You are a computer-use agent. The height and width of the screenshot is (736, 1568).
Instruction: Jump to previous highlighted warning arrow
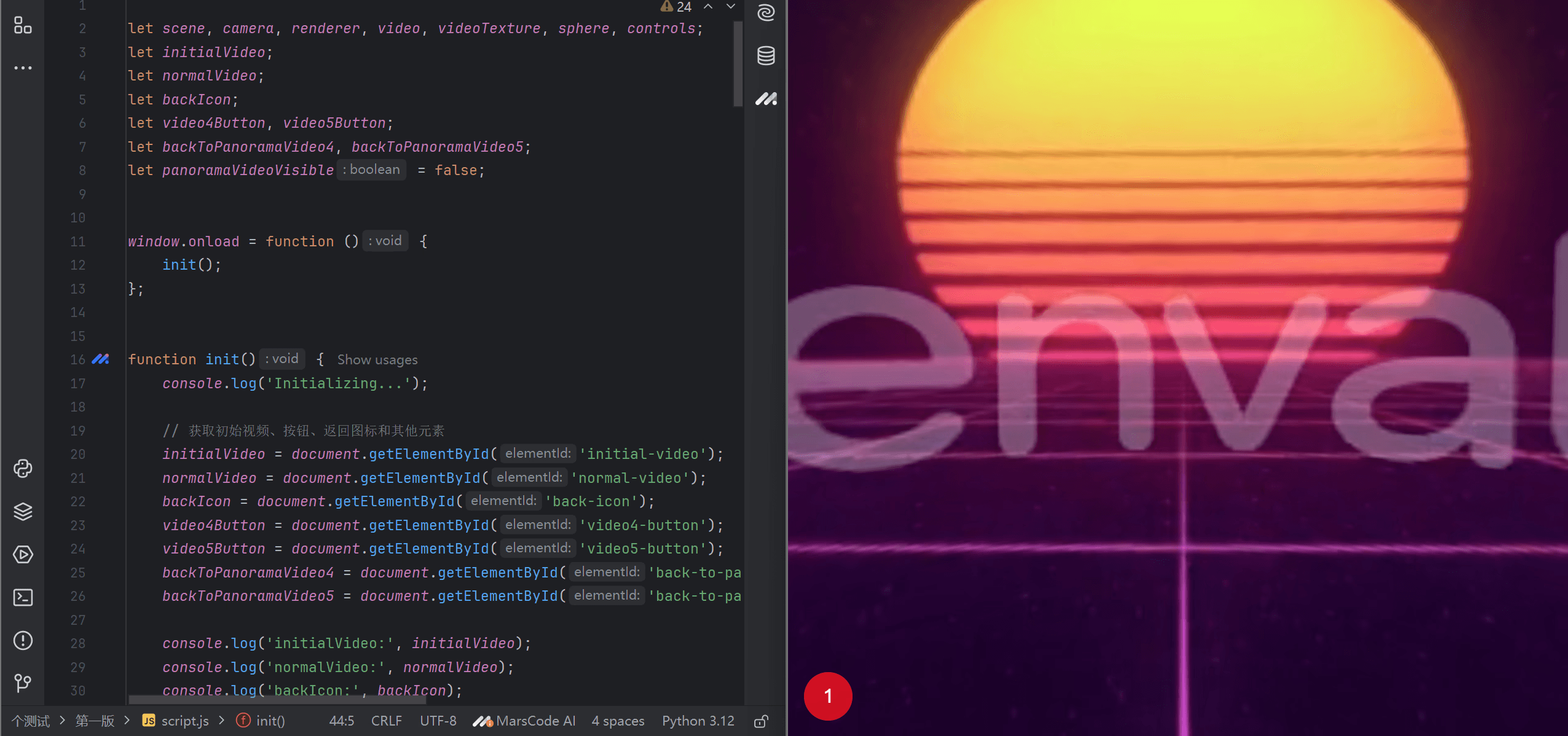coord(708,7)
